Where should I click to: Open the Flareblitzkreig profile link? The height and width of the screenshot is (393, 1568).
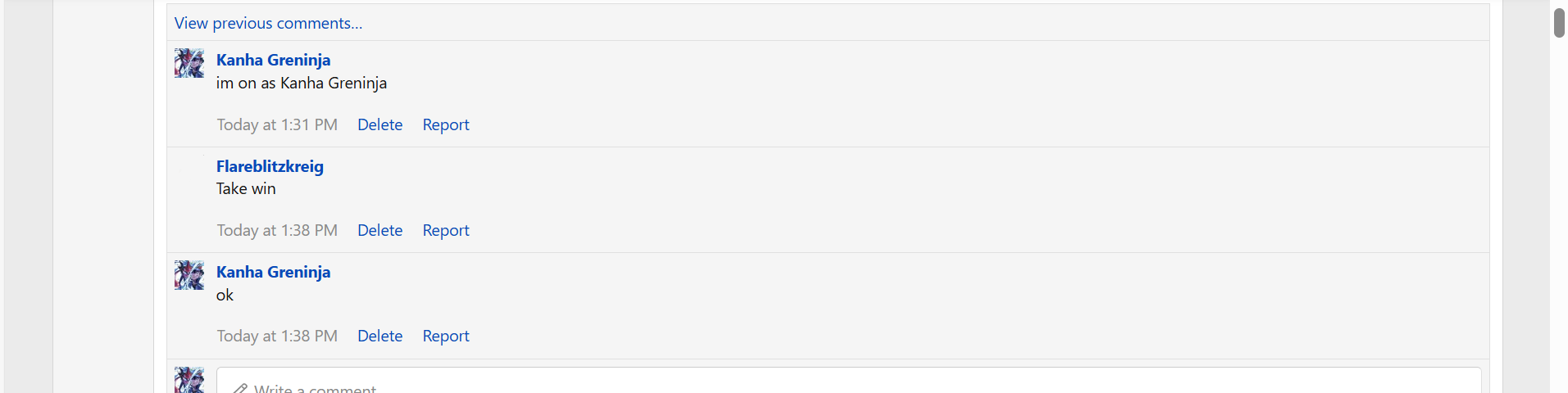[x=270, y=166]
